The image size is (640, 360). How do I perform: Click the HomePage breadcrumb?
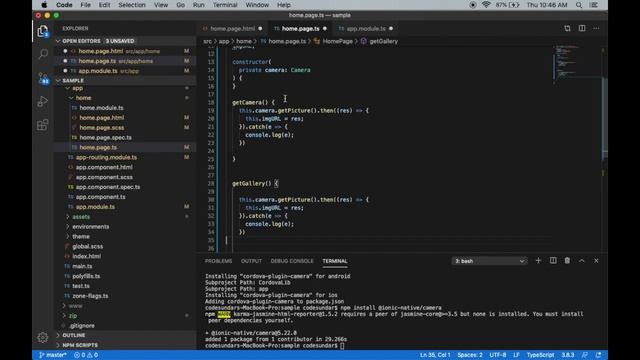(337, 41)
